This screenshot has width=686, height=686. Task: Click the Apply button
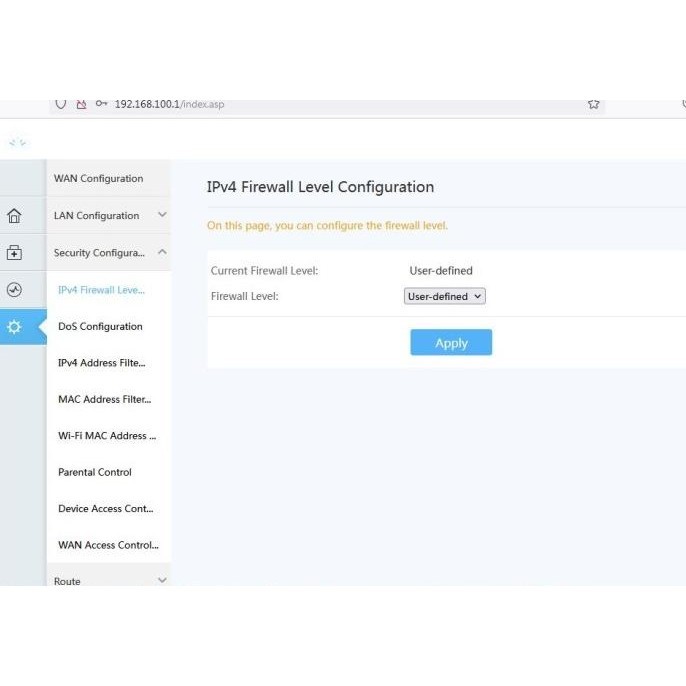(x=451, y=343)
